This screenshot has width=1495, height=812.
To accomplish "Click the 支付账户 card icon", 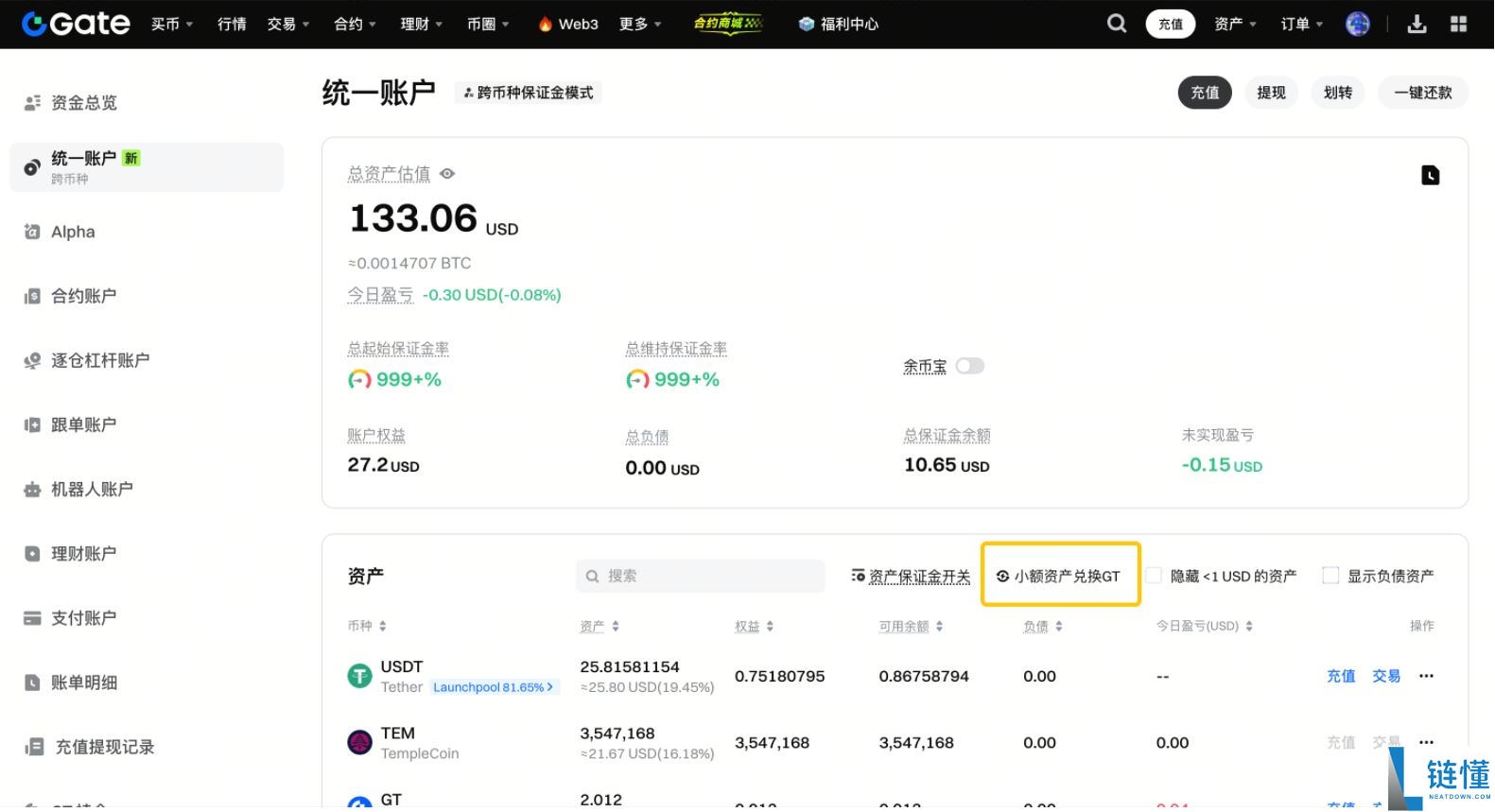I will [32, 617].
